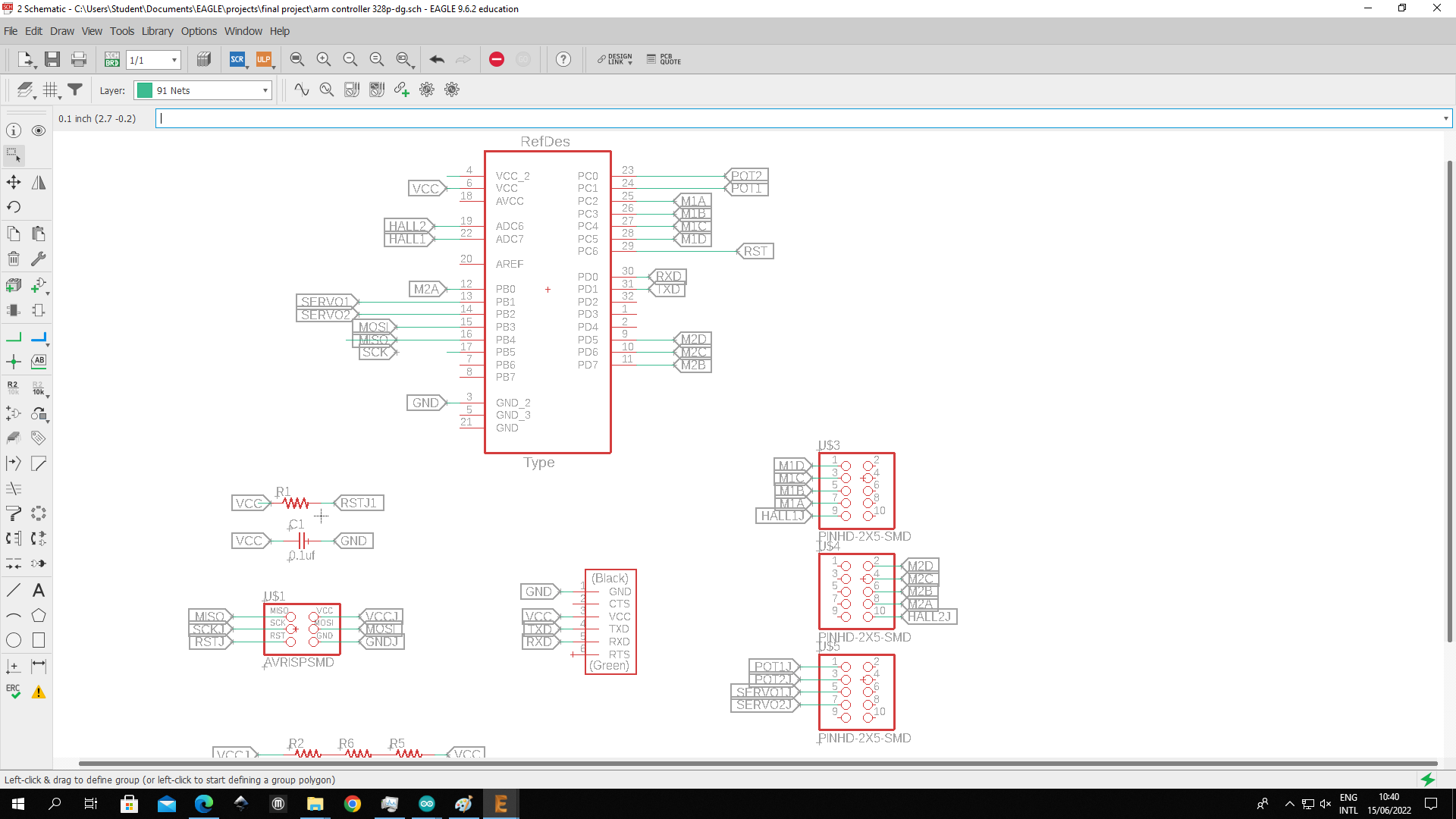Viewport: 1456px width, 819px height.
Task: Select the Label AB tool
Action: point(39,362)
